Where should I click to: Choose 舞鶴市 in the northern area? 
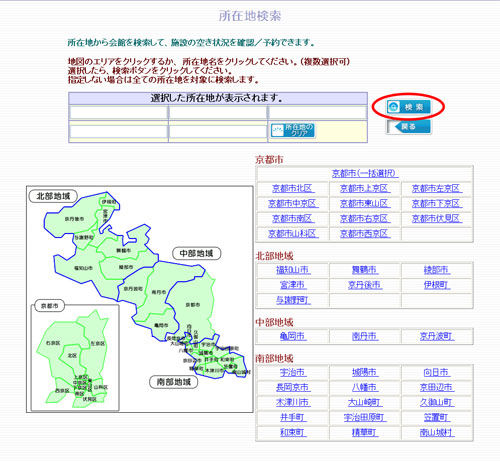point(365,270)
